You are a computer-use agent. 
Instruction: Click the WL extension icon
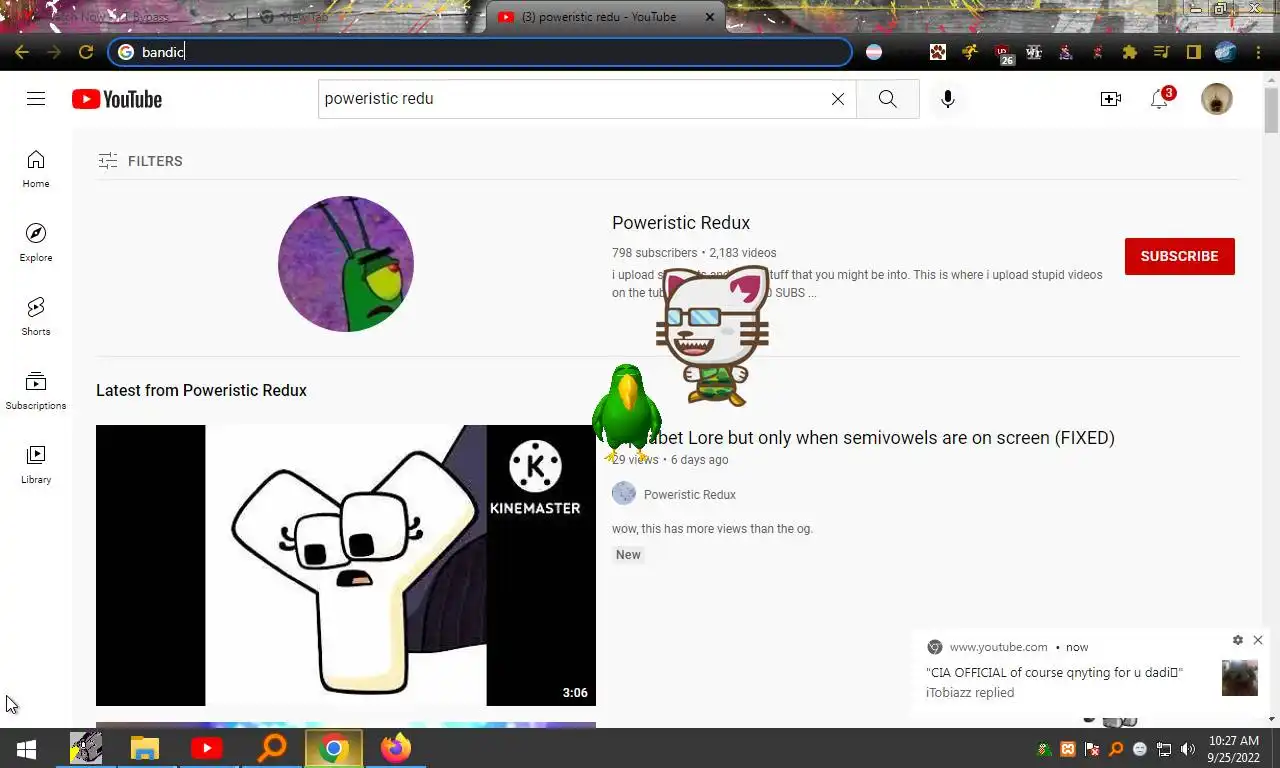click(1034, 52)
